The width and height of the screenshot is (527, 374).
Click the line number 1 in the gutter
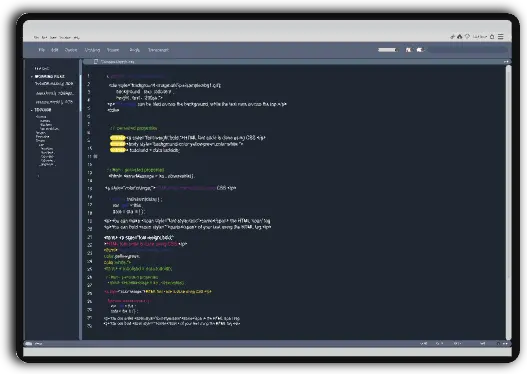[x=89, y=76]
